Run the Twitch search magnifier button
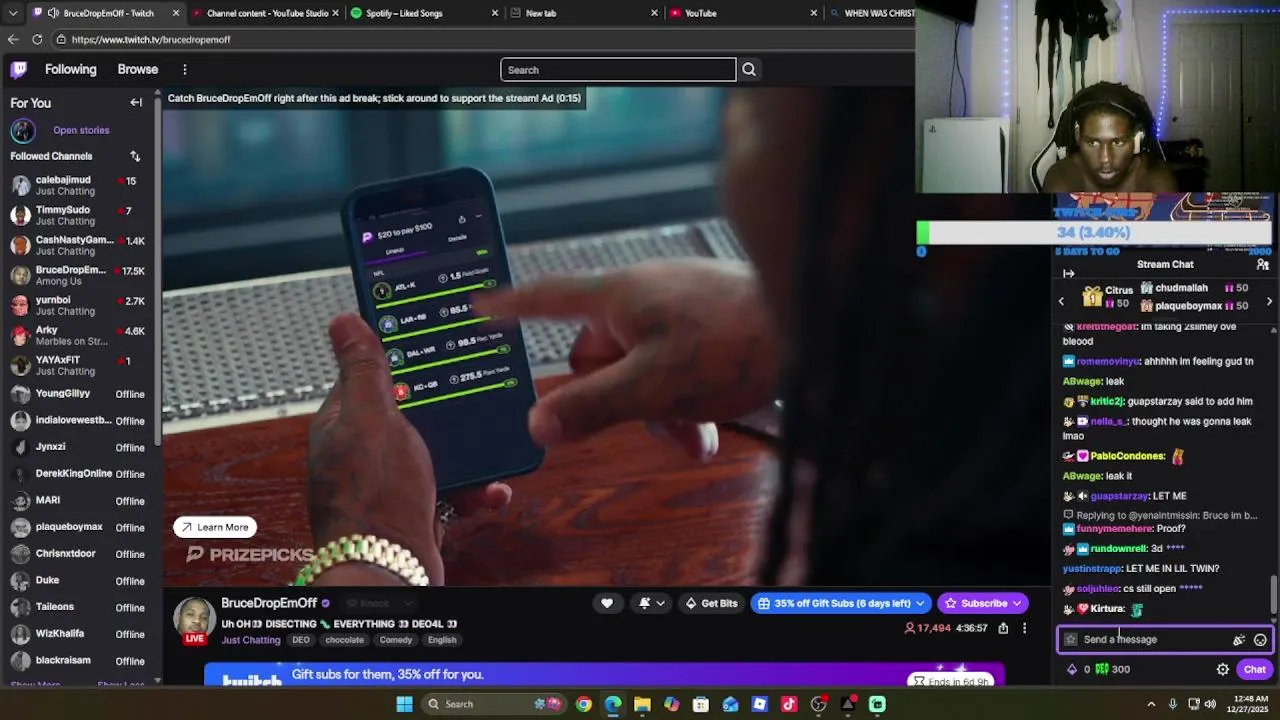Image resolution: width=1280 pixels, height=720 pixels. pos(749,70)
